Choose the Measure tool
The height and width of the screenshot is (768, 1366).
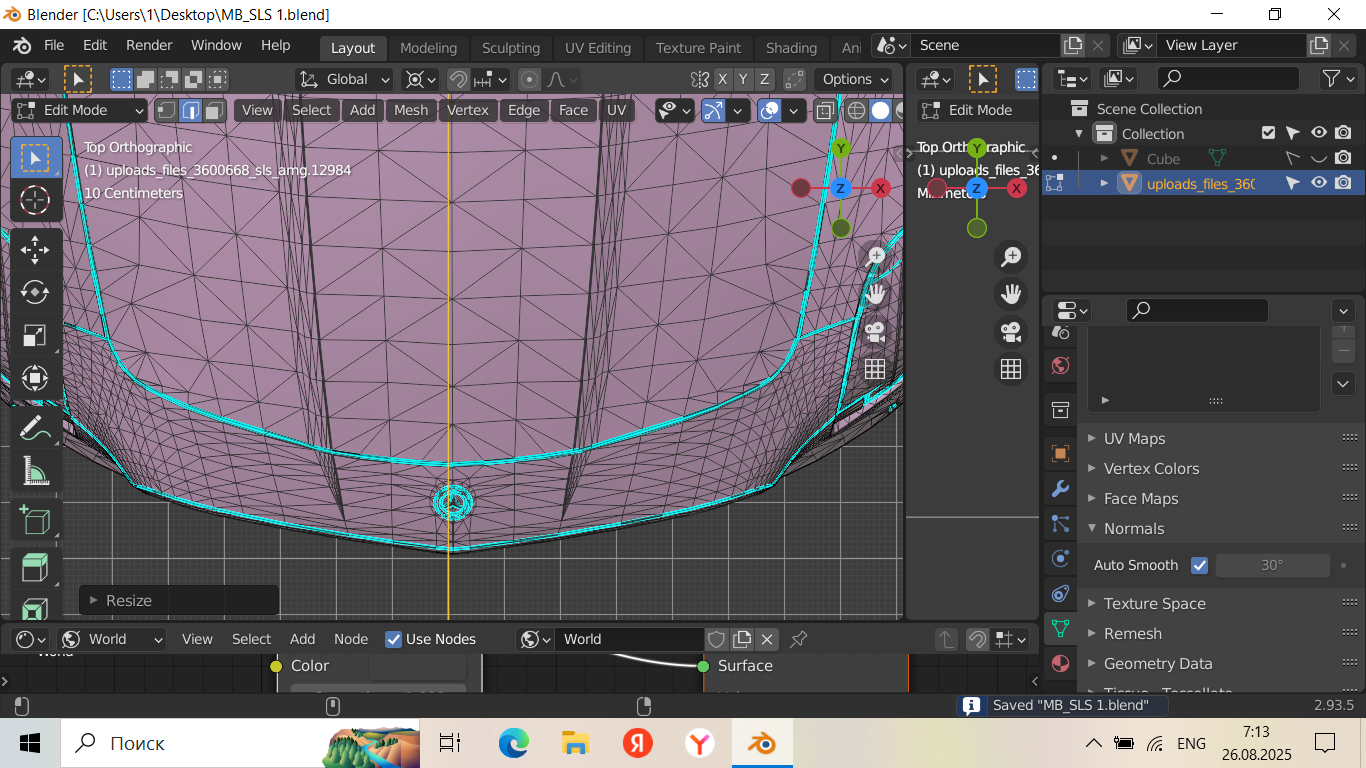click(x=35, y=471)
